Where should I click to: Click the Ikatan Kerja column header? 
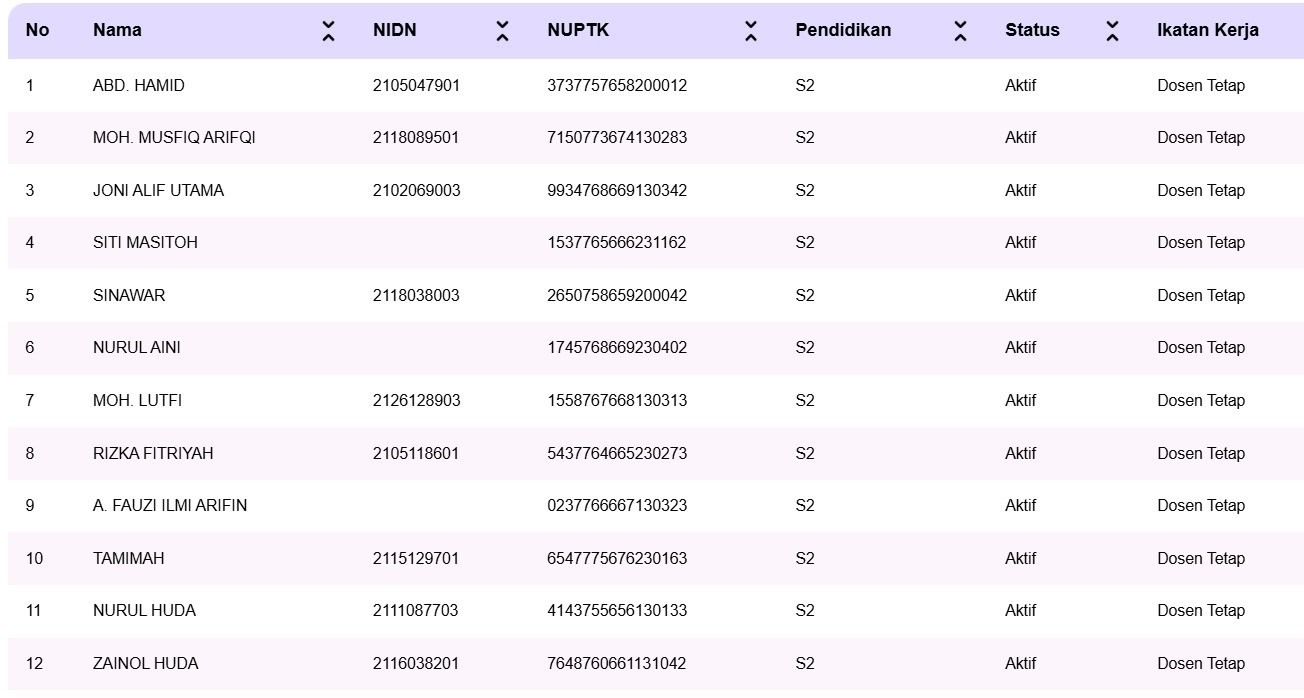point(1207,30)
